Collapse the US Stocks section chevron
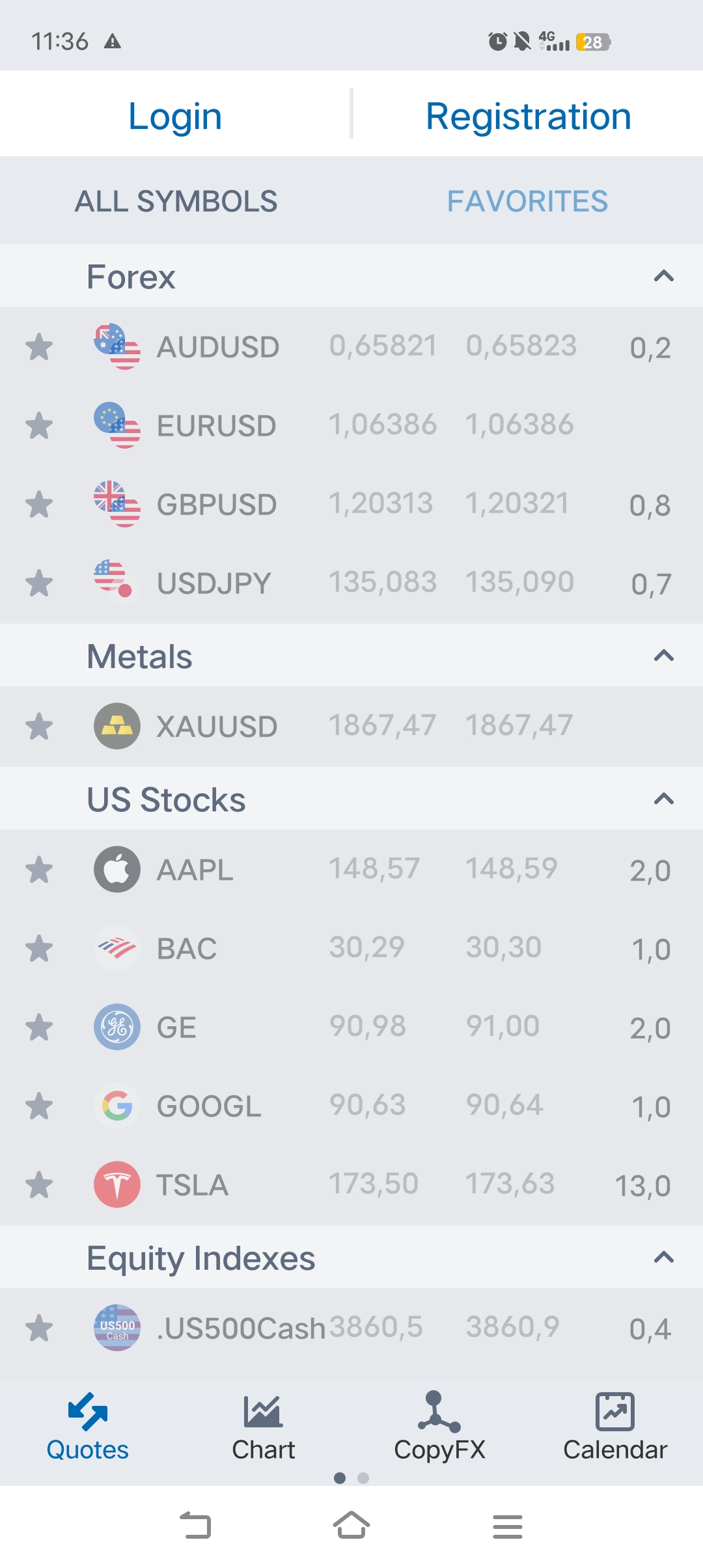Screen dimensions: 703x1568 (663, 799)
